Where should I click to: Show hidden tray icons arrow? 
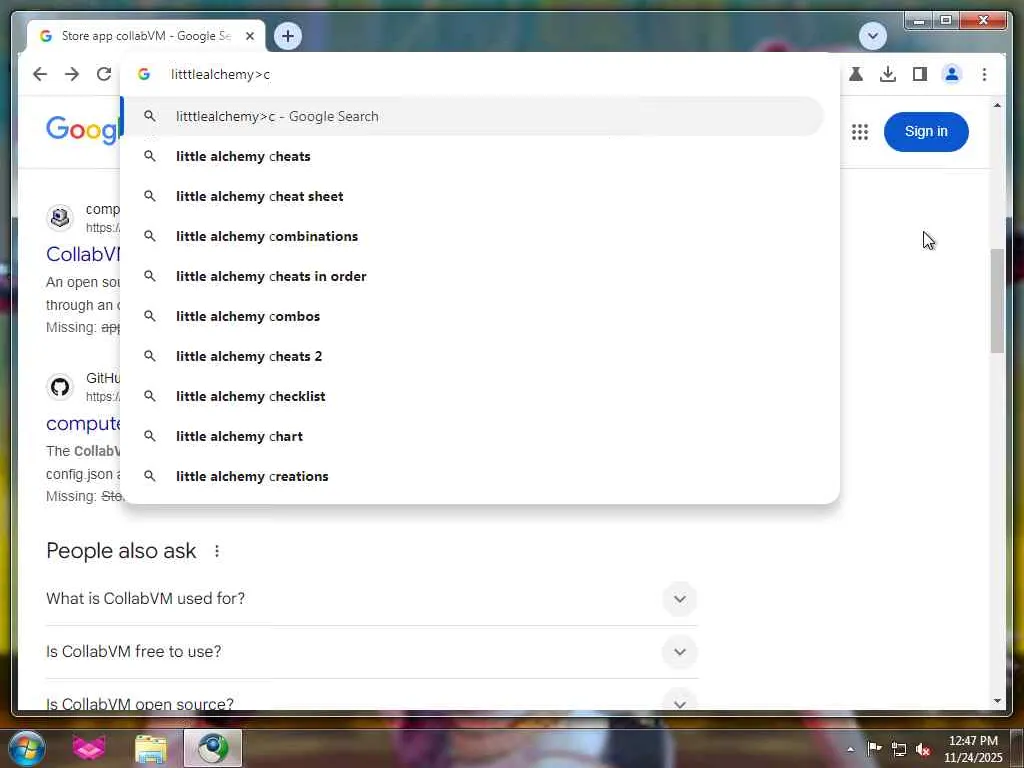pyautogui.click(x=850, y=749)
